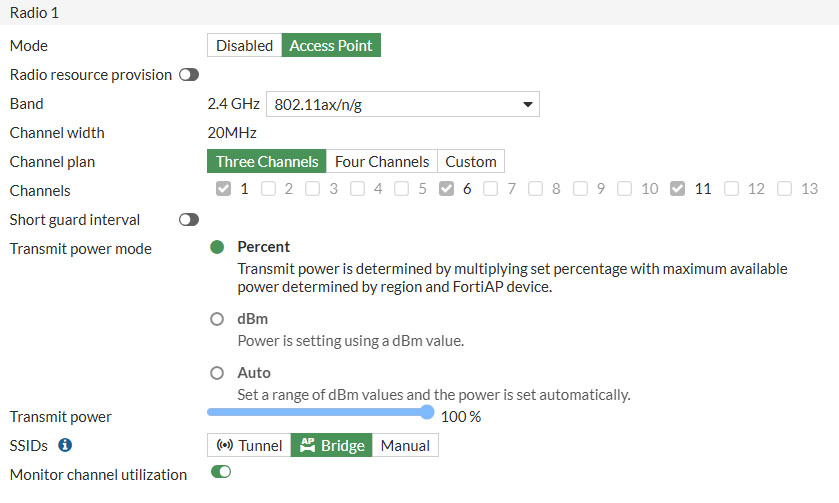Screen dimensions: 839x503
Task: Turn off Monitor channel utilization
Action: [220, 472]
